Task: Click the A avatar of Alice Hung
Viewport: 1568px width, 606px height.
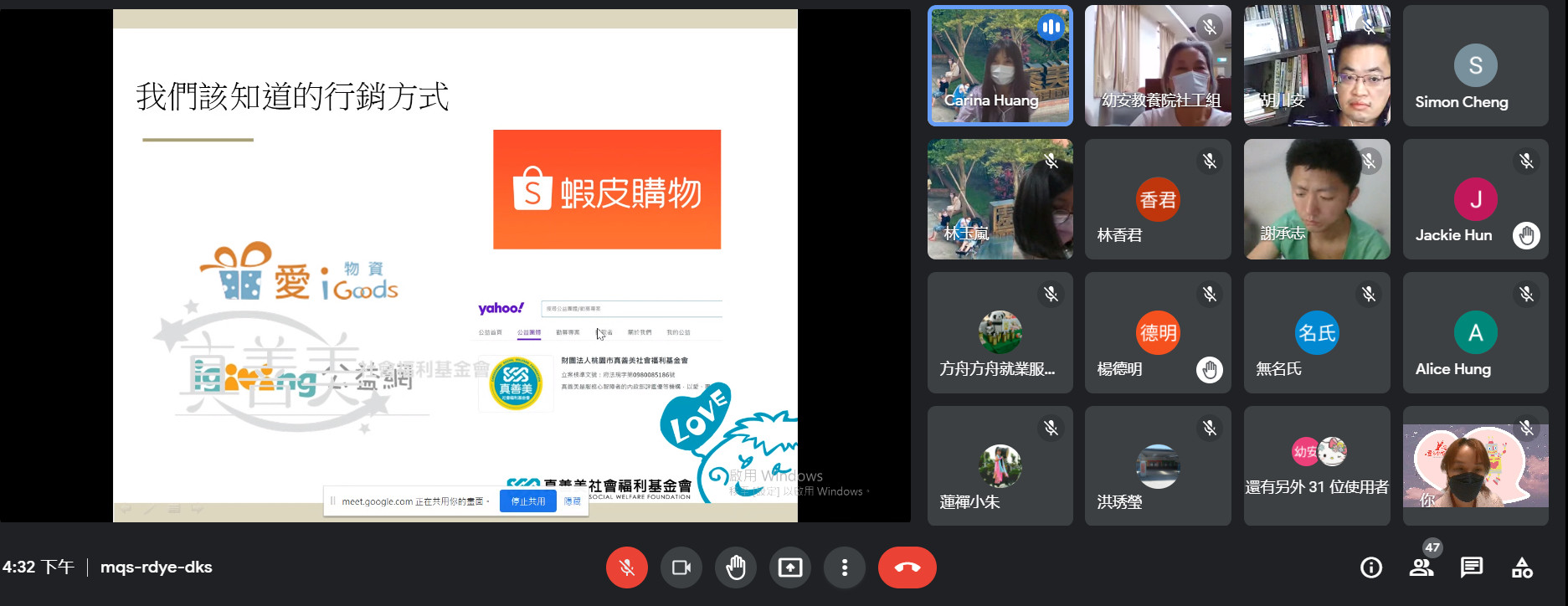Action: click(1476, 332)
